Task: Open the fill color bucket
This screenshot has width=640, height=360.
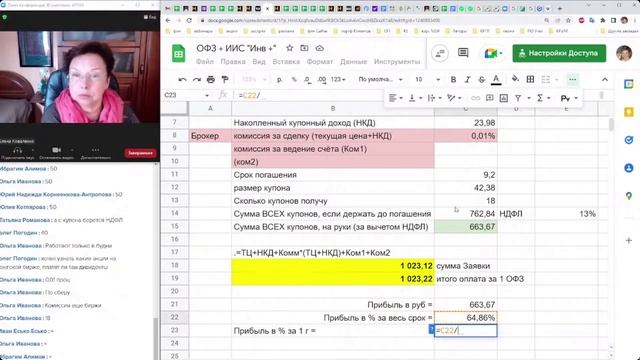Action: pyautogui.click(x=515, y=79)
